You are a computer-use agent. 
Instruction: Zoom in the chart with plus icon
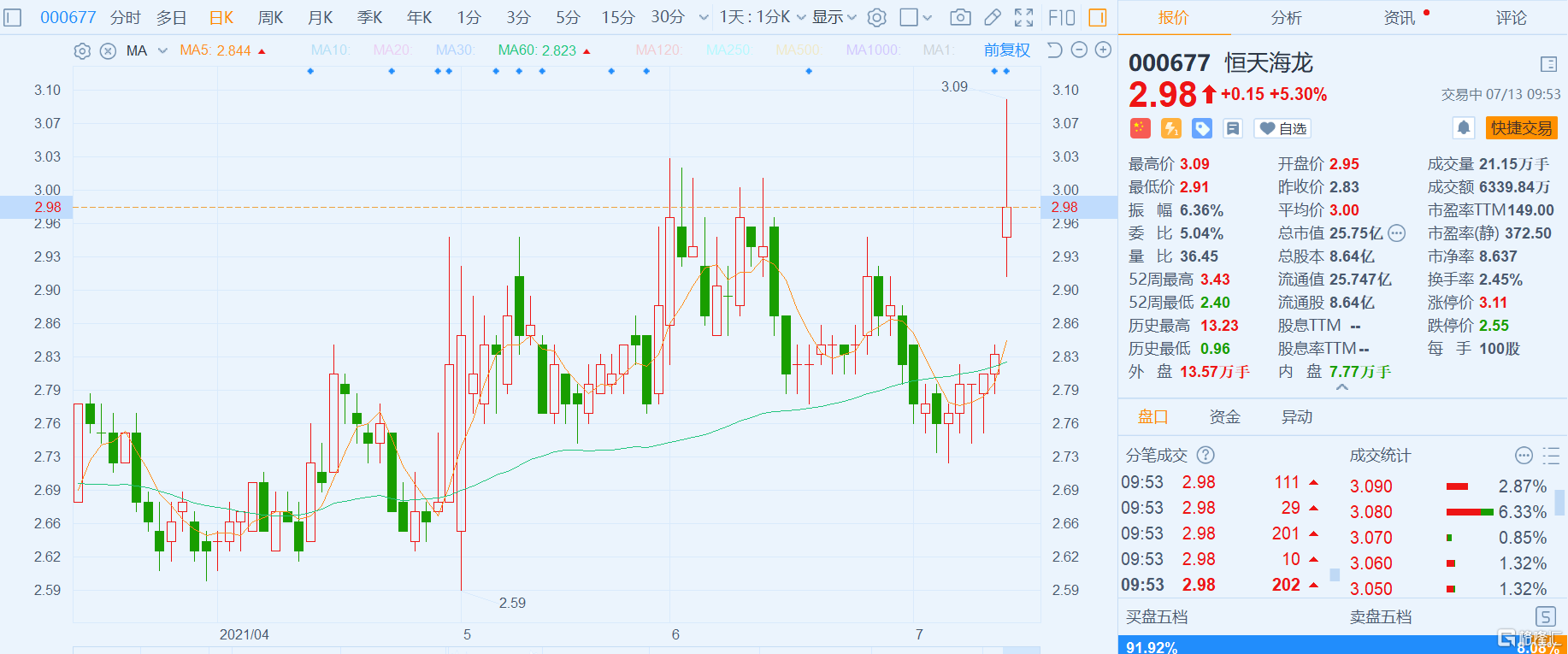pos(1104,50)
